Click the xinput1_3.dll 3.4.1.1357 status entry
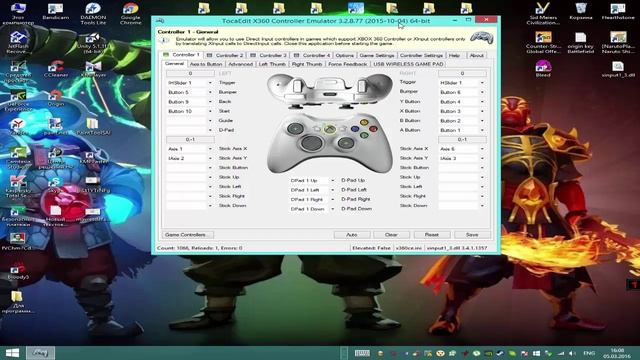Image resolution: width=640 pixels, height=360 pixels. 457,248
